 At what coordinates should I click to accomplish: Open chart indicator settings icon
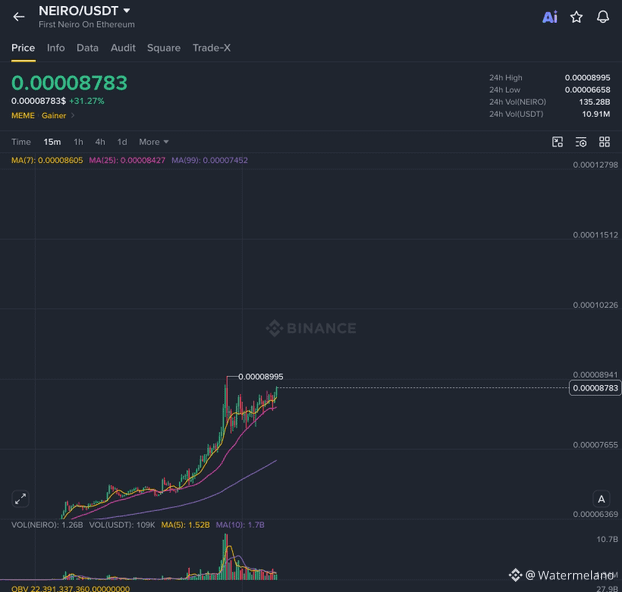pos(581,142)
